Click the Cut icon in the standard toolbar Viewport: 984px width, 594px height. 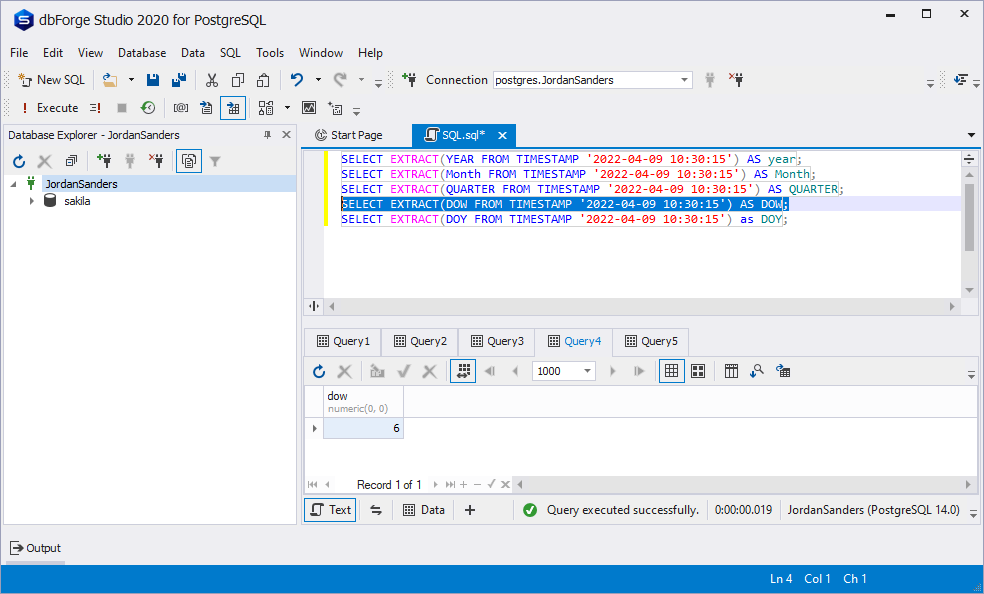(x=211, y=79)
